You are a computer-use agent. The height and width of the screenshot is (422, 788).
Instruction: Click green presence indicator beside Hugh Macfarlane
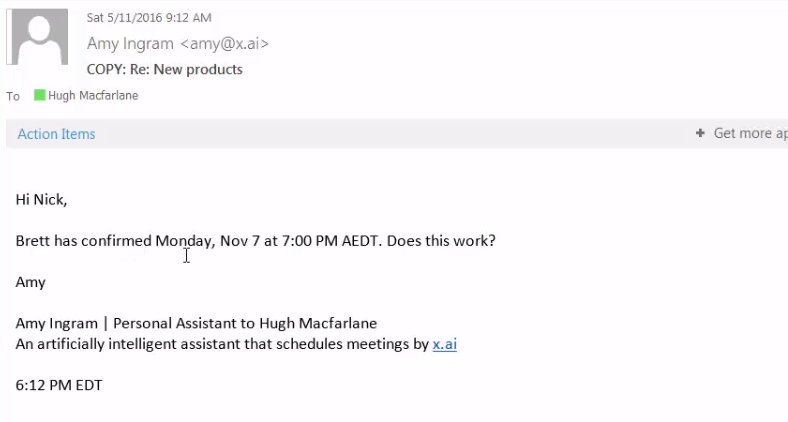pos(40,96)
